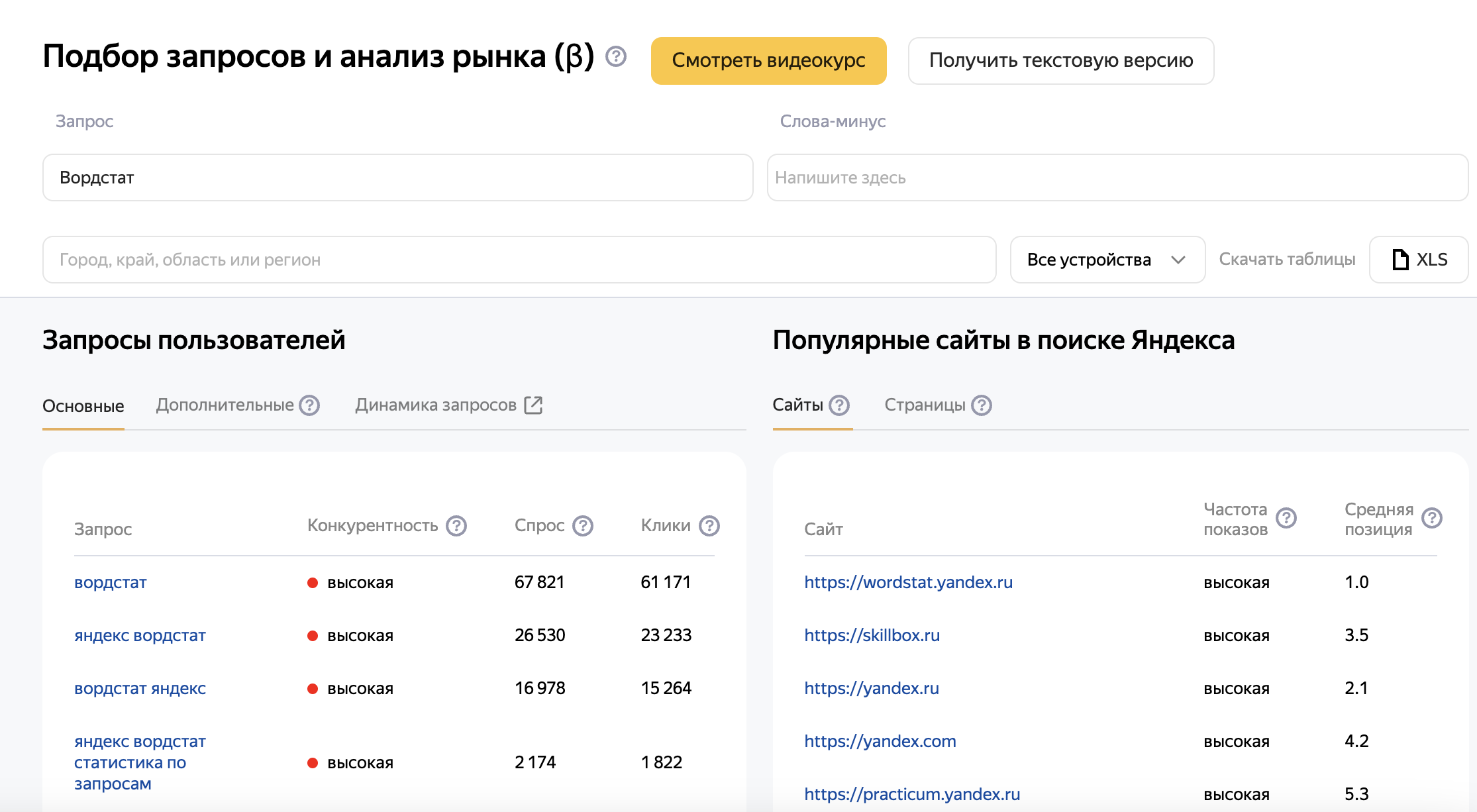The height and width of the screenshot is (812, 1477).
Task: Click average position value 1.0
Action: tap(1356, 582)
